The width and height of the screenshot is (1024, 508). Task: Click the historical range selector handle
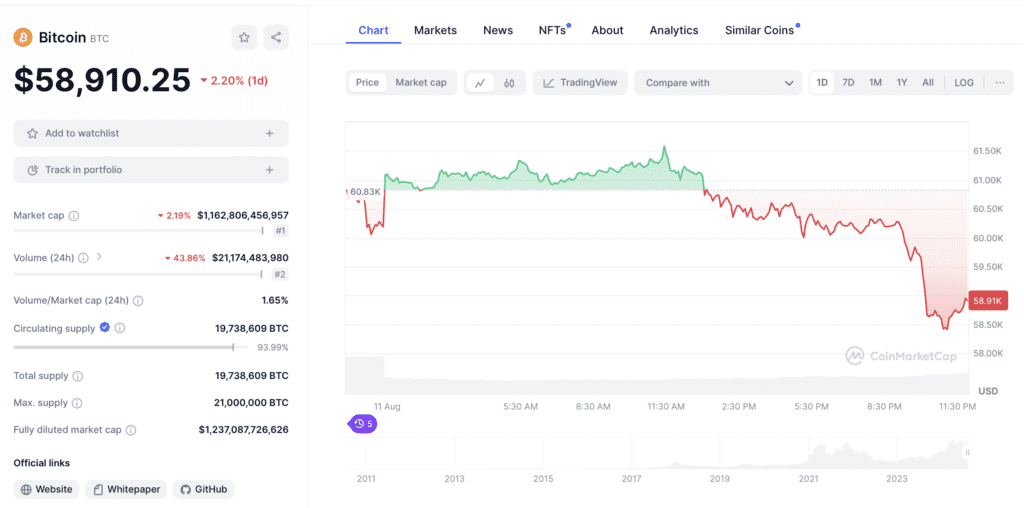click(x=967, y=452)
